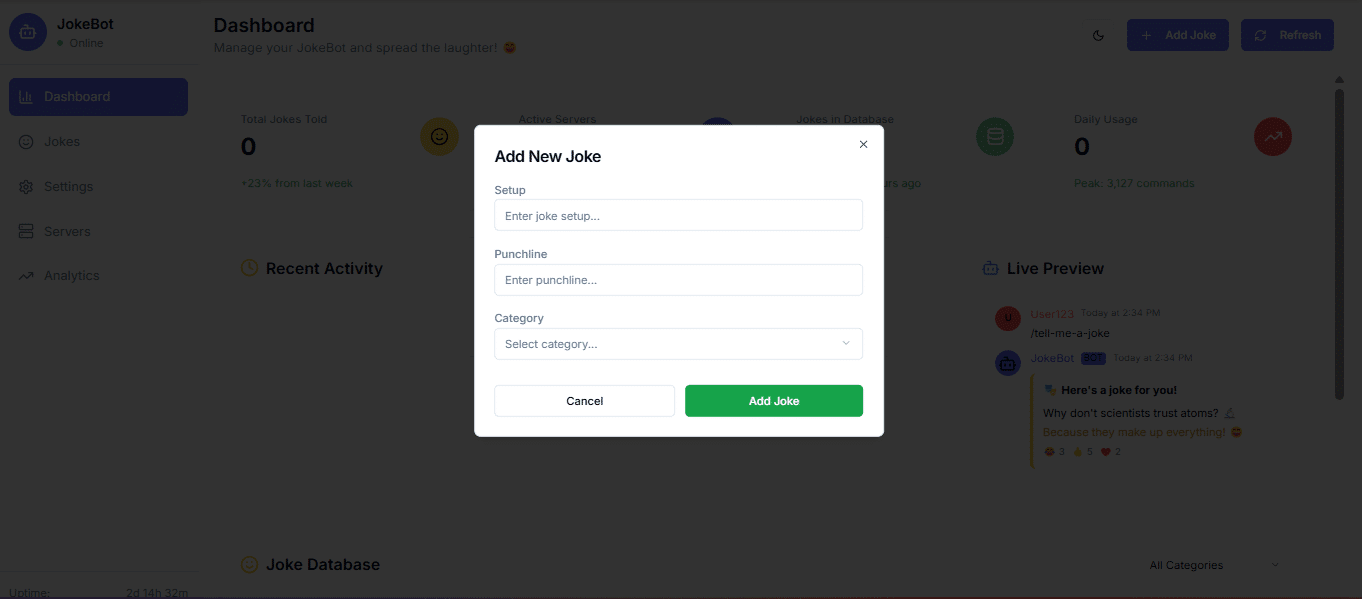This screenshot has width=1362, height=599.
Task: Click the page vertical scrollbar
Action: tap(1339, 245)
